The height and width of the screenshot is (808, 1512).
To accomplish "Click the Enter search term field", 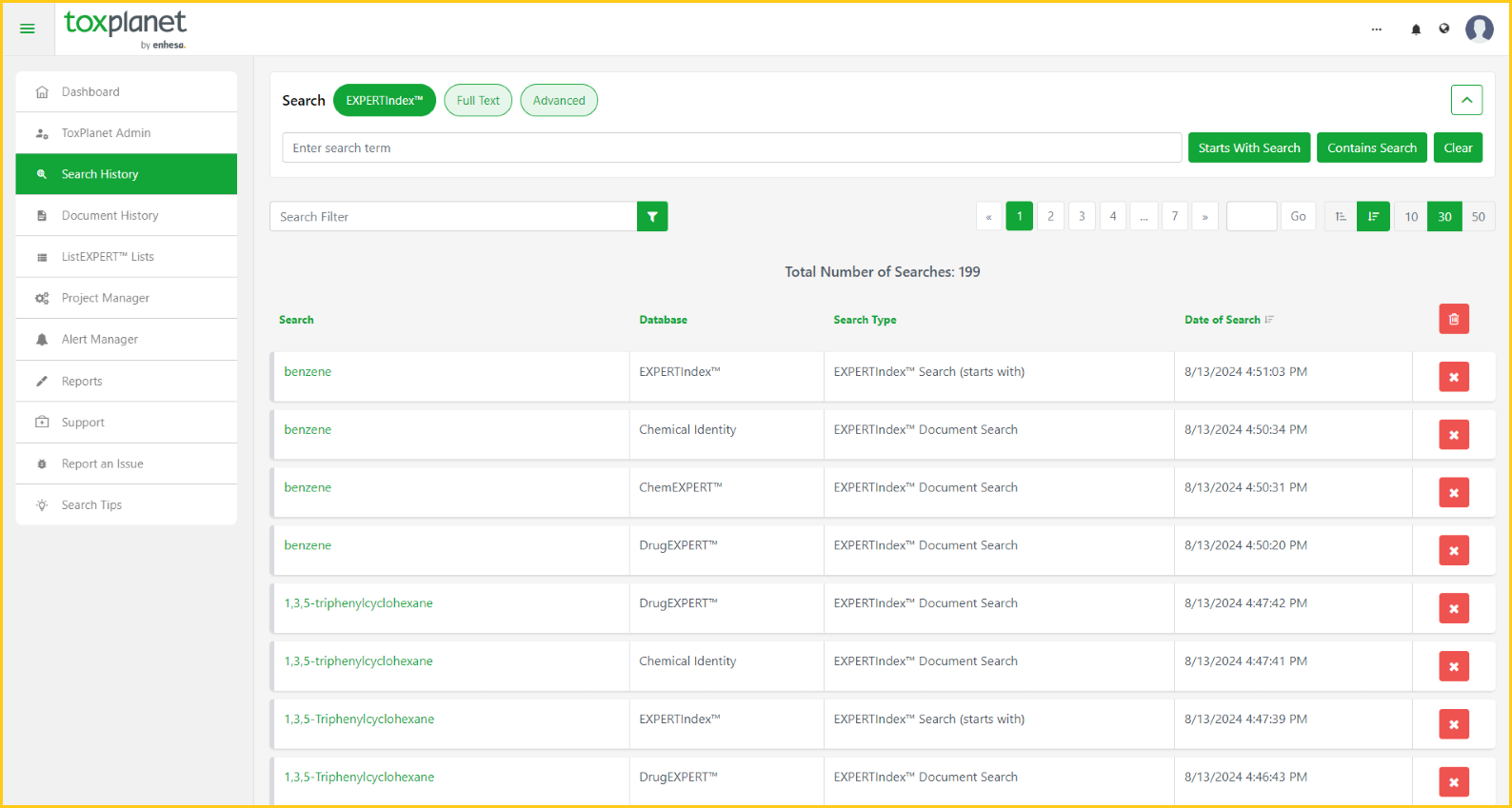I will (731, 148).
